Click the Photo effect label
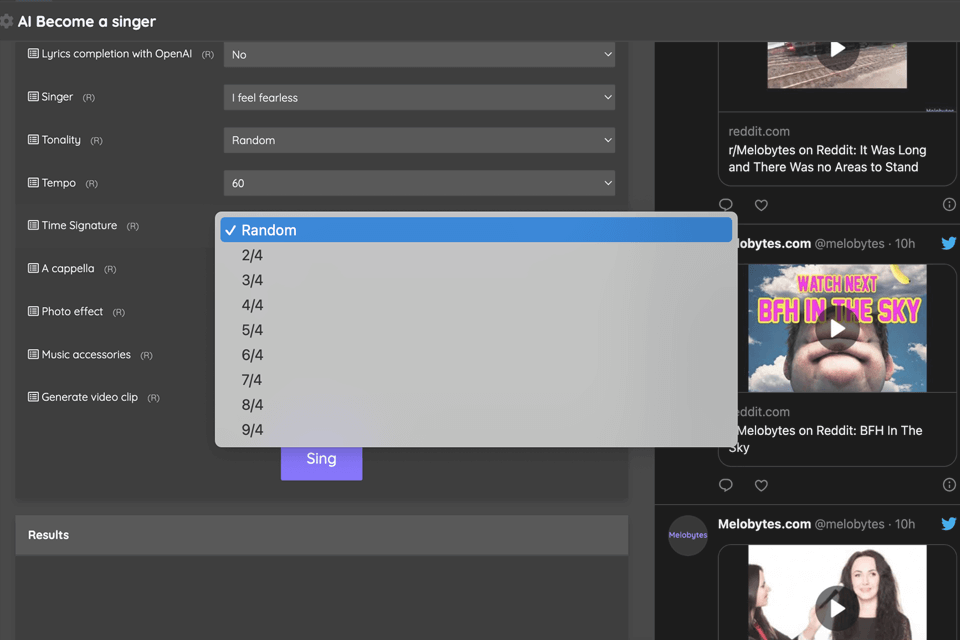960x640 pixels. [x=72, y=311]
